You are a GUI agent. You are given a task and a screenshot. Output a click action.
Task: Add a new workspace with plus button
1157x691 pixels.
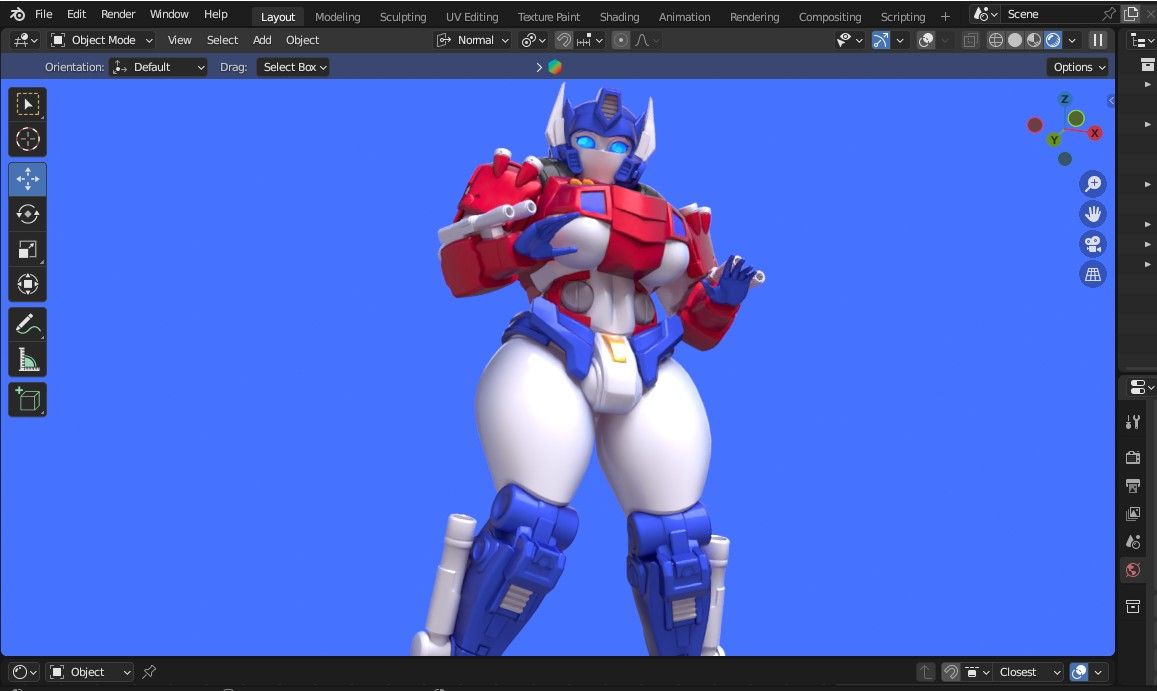point(945,16)
